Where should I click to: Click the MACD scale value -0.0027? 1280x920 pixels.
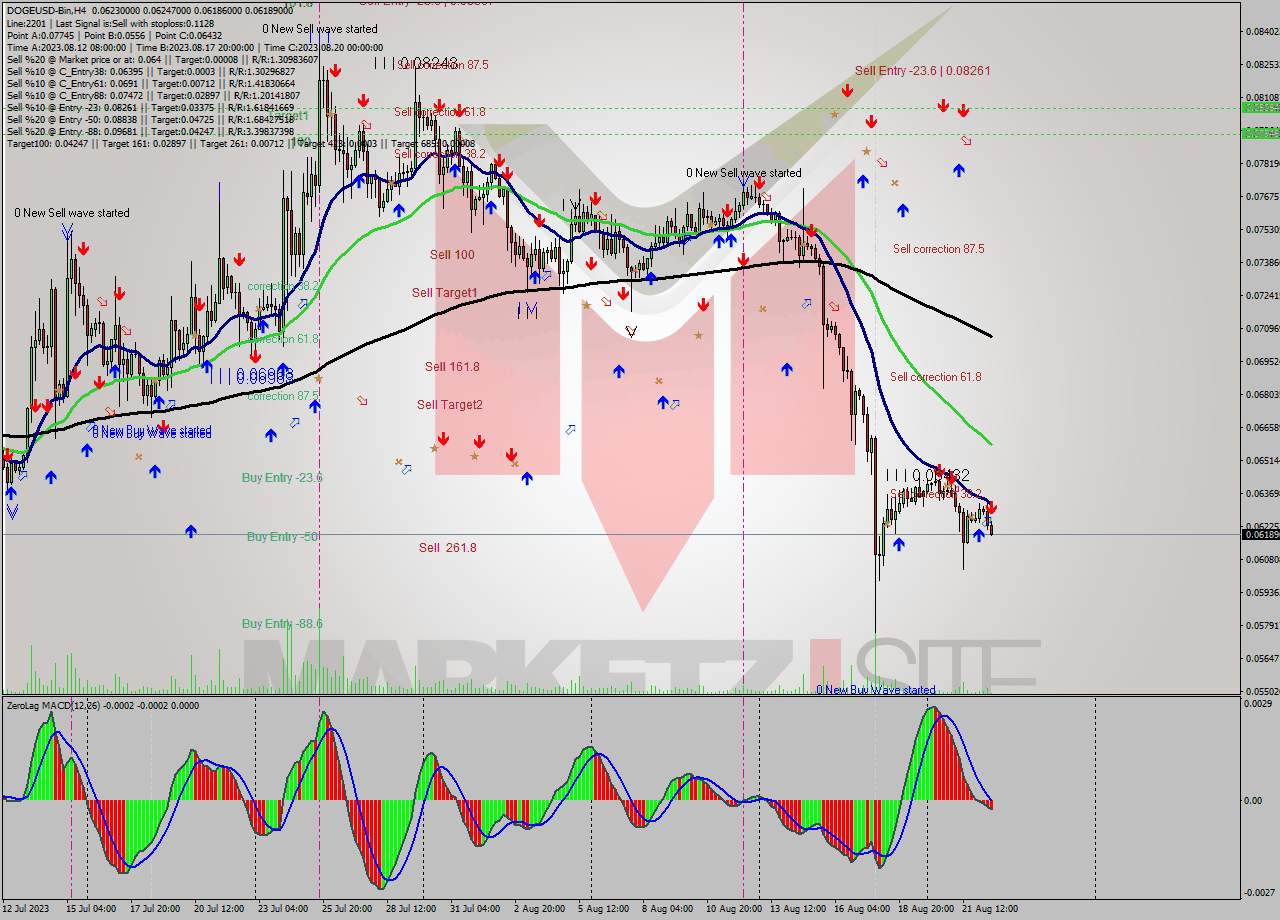[1258, 892]
